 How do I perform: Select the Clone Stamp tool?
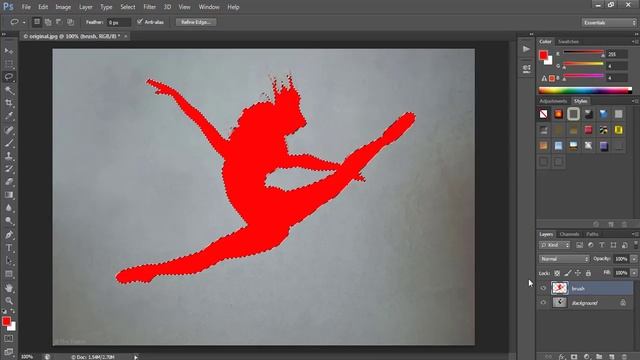click(9, 156)
